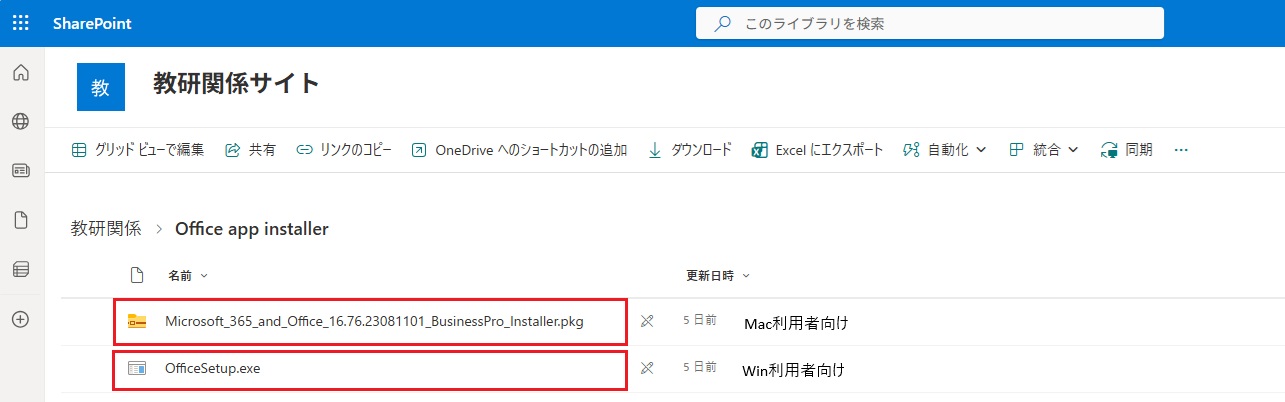The image size is (1285, 402).
Task: Expand the 自動化 dropdown menu
Action: tap(944, 150)
